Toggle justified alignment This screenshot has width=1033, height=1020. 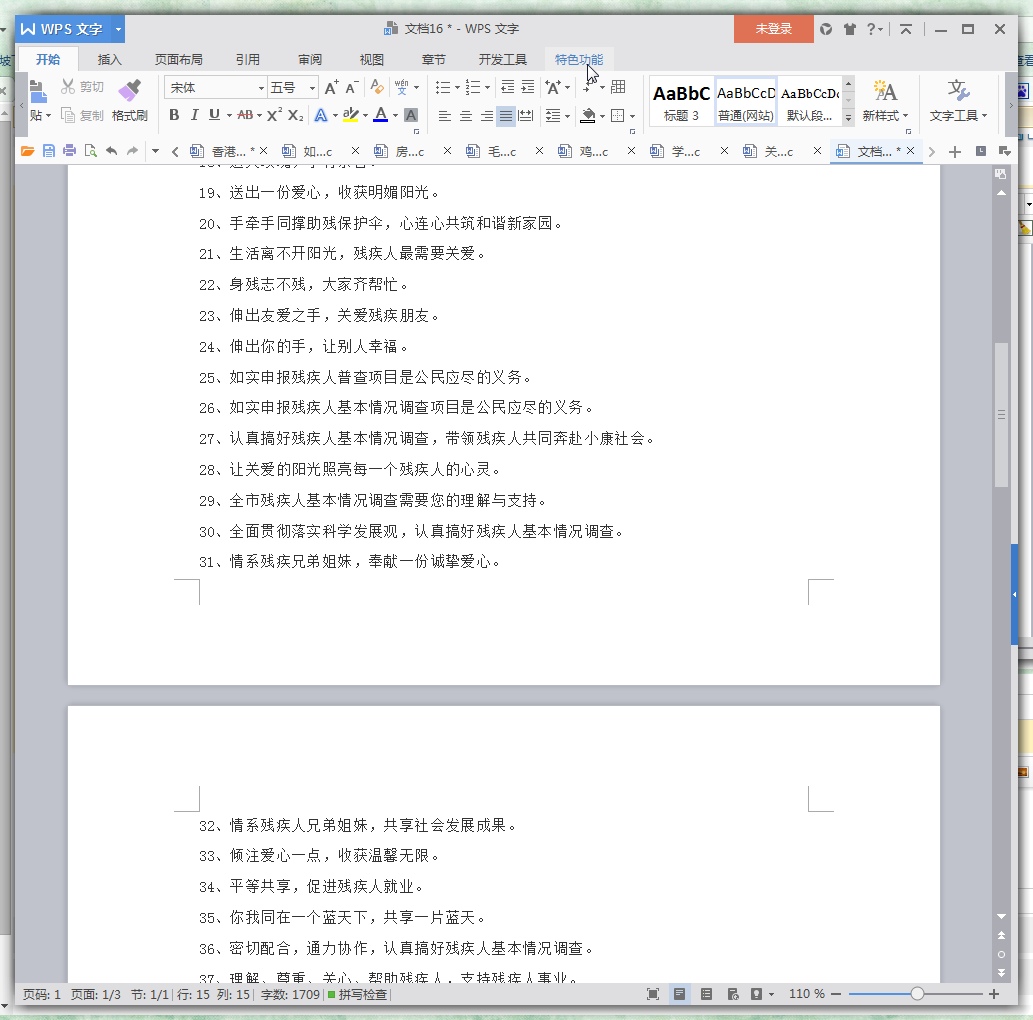pos(506,116)
